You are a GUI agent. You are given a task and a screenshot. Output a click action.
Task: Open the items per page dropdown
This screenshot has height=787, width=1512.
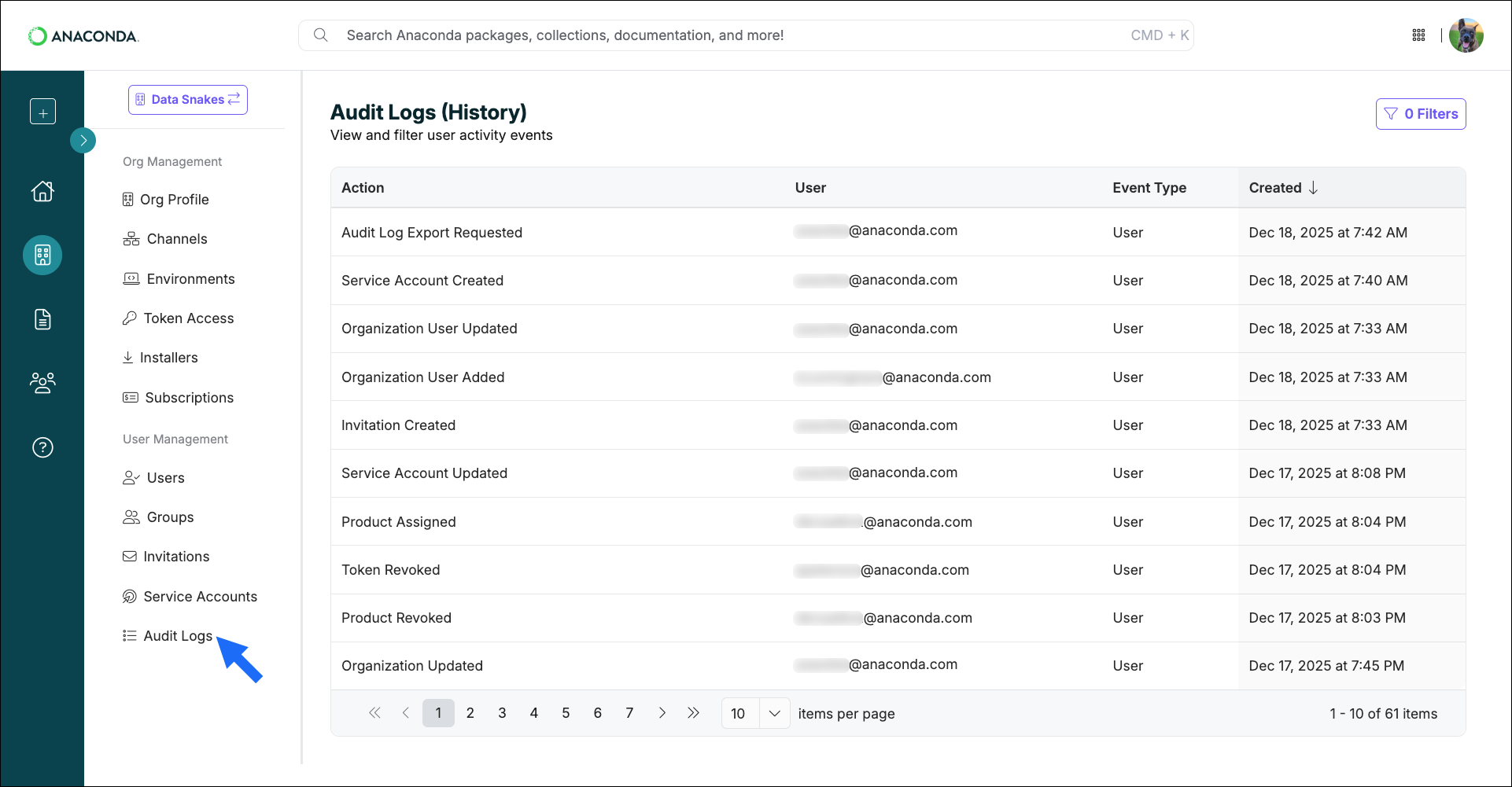(754, 713)
